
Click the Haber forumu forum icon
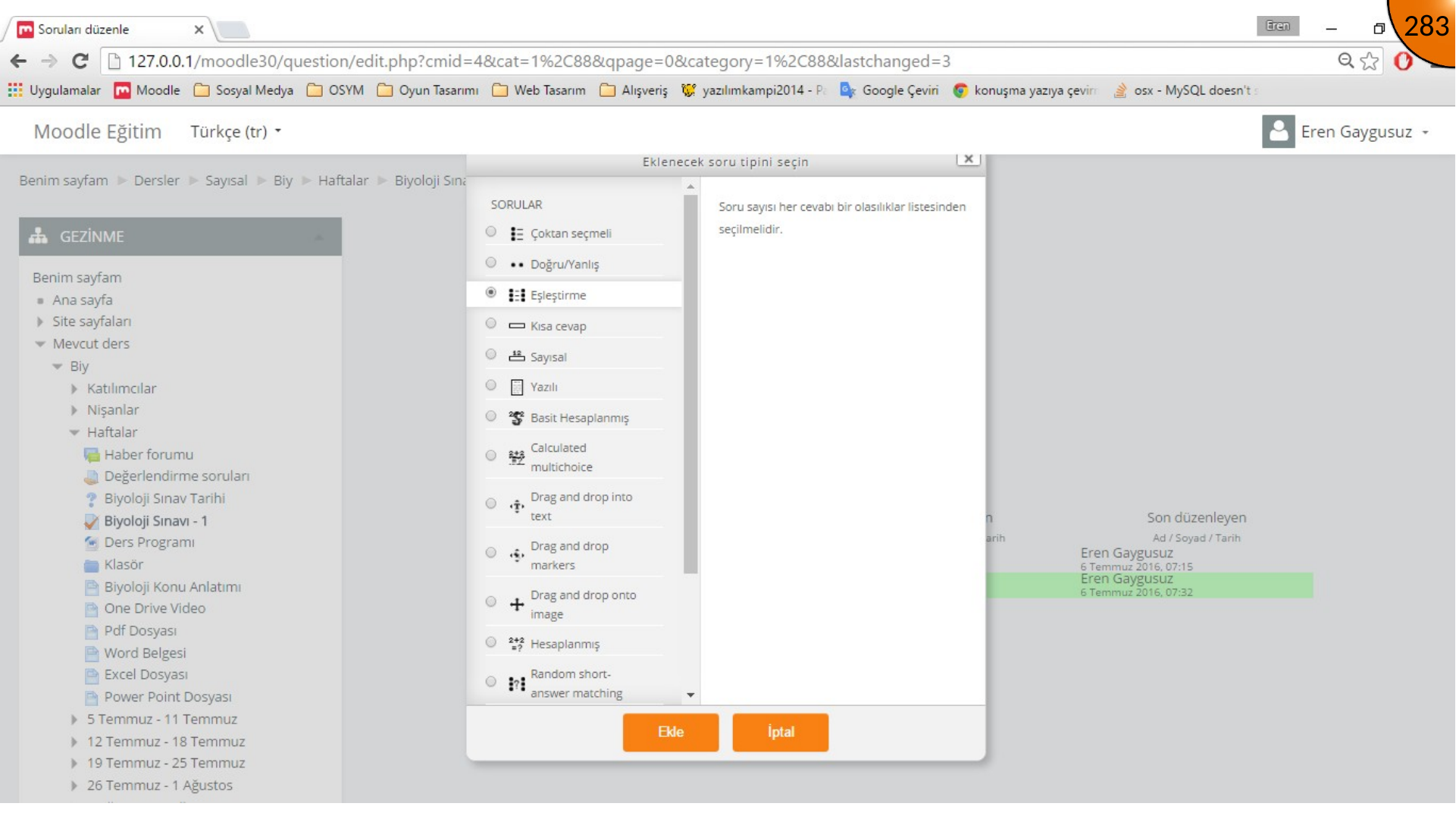(x=92, y=455)
